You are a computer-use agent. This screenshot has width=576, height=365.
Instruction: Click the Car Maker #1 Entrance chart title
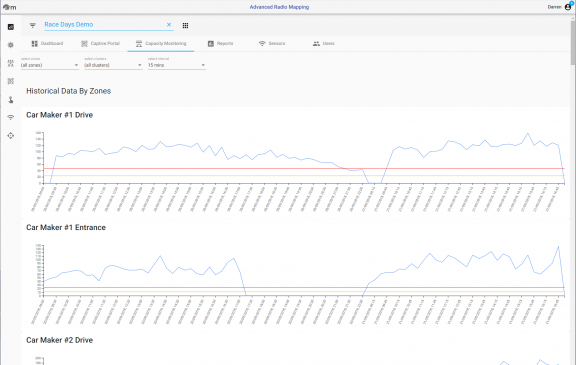click(x=66, y=228)
